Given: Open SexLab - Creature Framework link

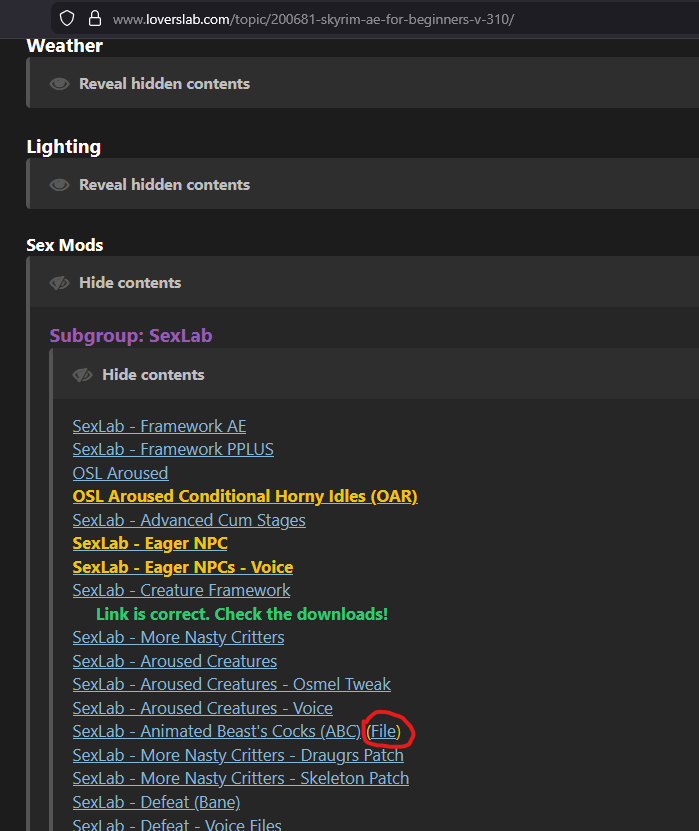Looking at the screenshot, I should pos(181,590).
